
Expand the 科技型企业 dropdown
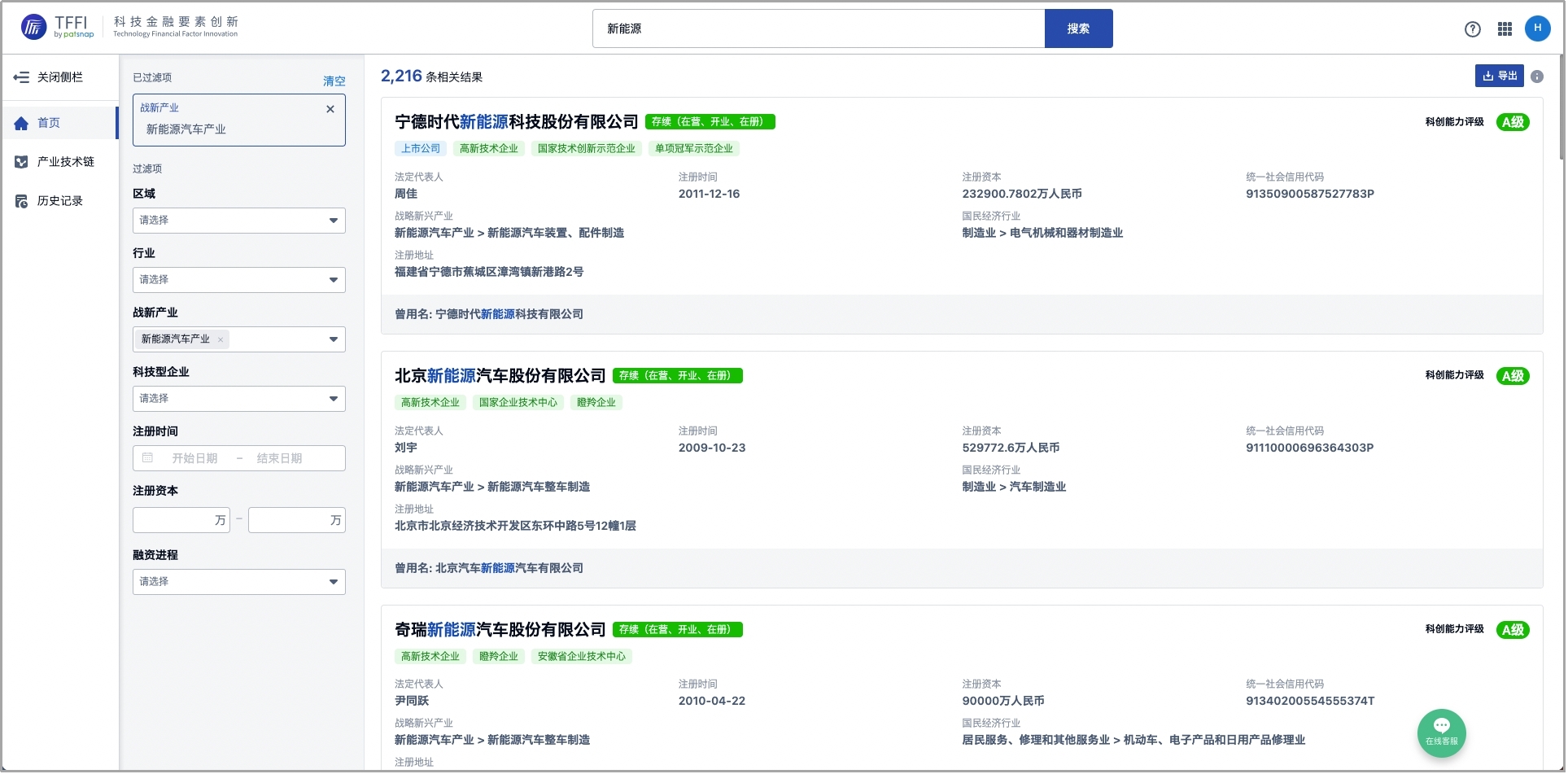238,399
